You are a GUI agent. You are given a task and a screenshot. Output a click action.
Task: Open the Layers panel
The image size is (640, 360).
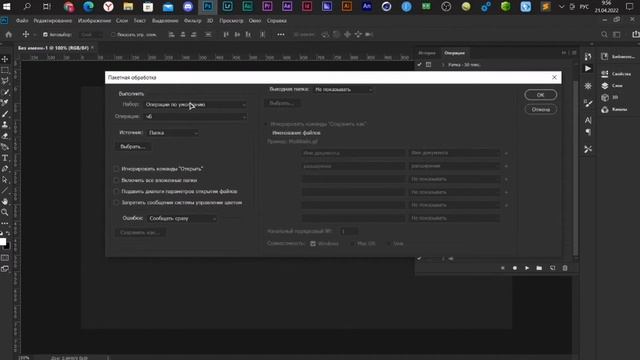click(x=612, y=86)
